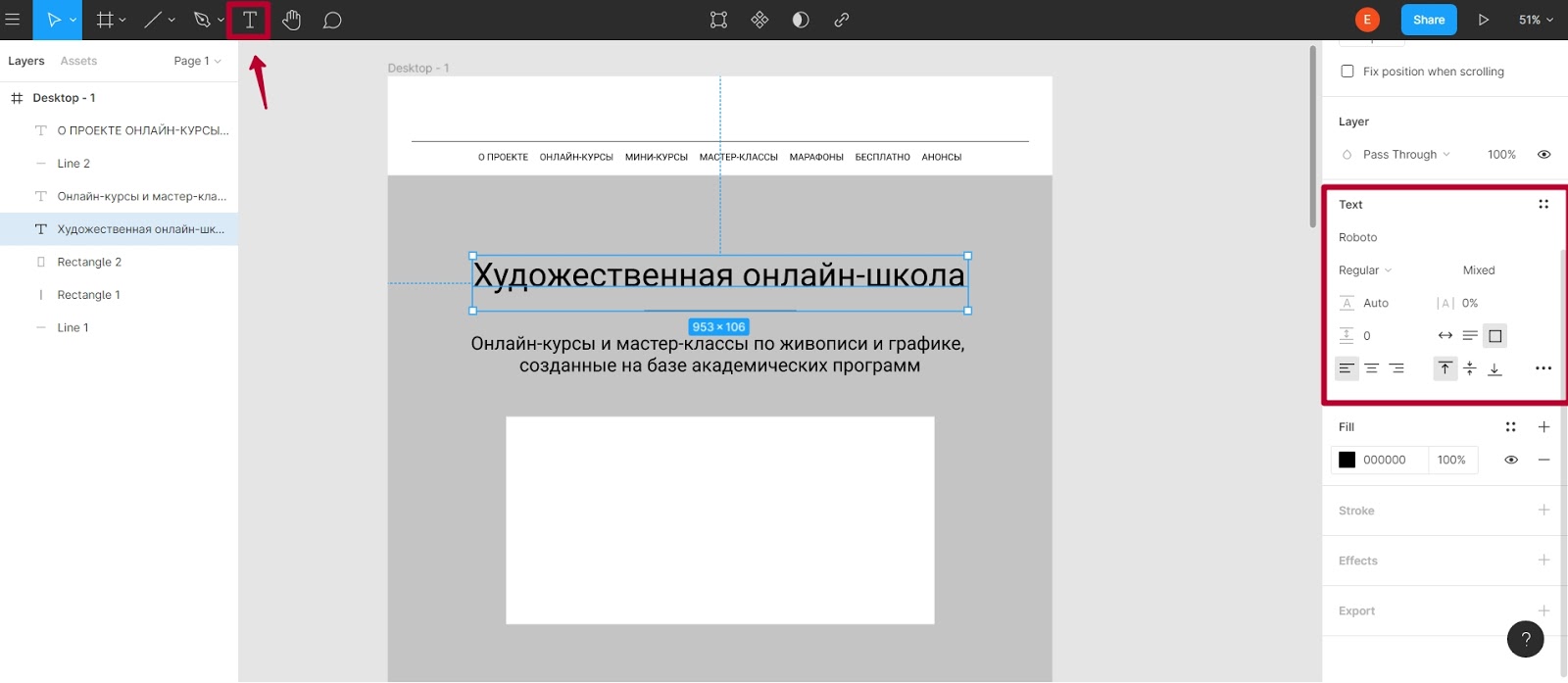Click the Create Component icon
Screen dimensions: 1568x683
coord(759,20)
